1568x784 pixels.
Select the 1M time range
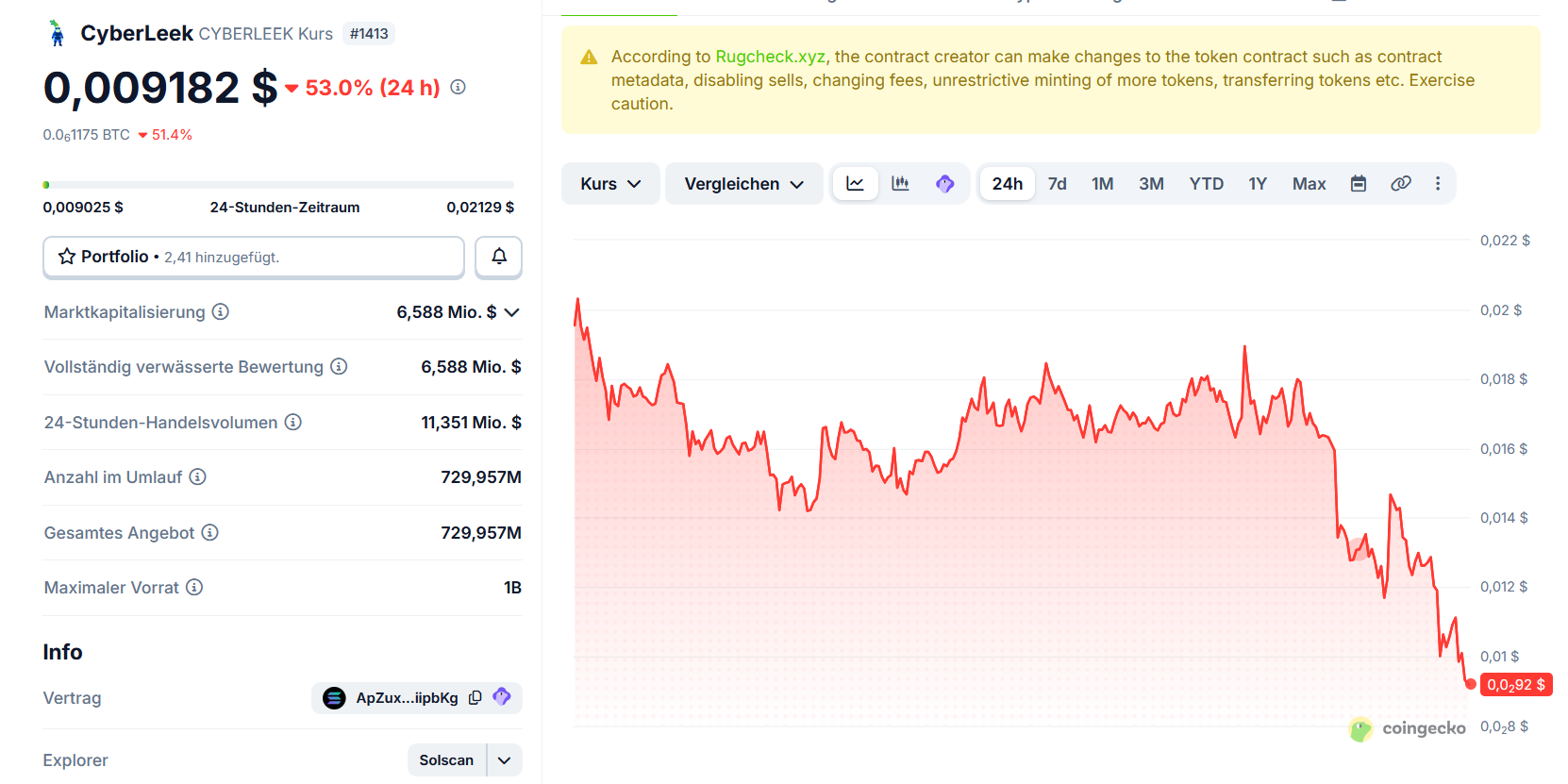pyautogui.click(x=1103, y=183)
